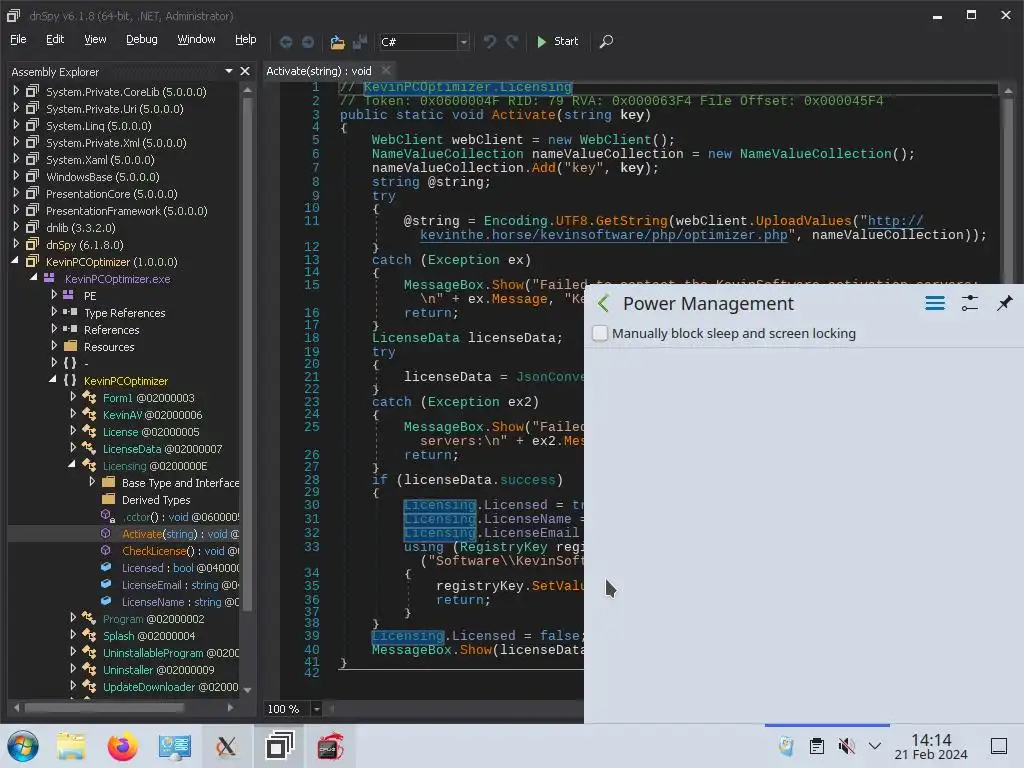The height and width of the screenshot is (768, 1024).
Task: Open a file using the folder toolbar icon
Action: point(337,42)
